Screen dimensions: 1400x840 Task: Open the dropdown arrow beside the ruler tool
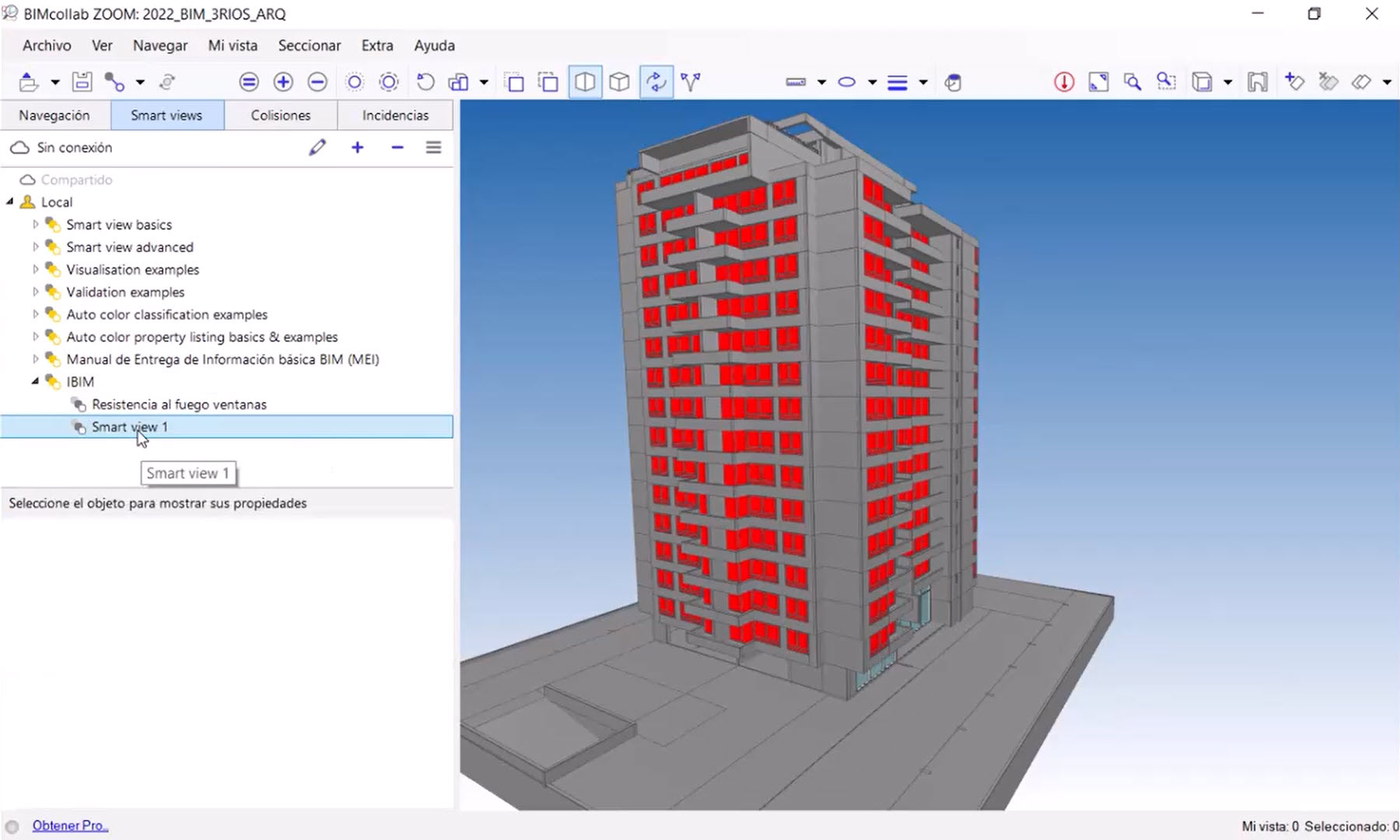click(x=821, y=82)
